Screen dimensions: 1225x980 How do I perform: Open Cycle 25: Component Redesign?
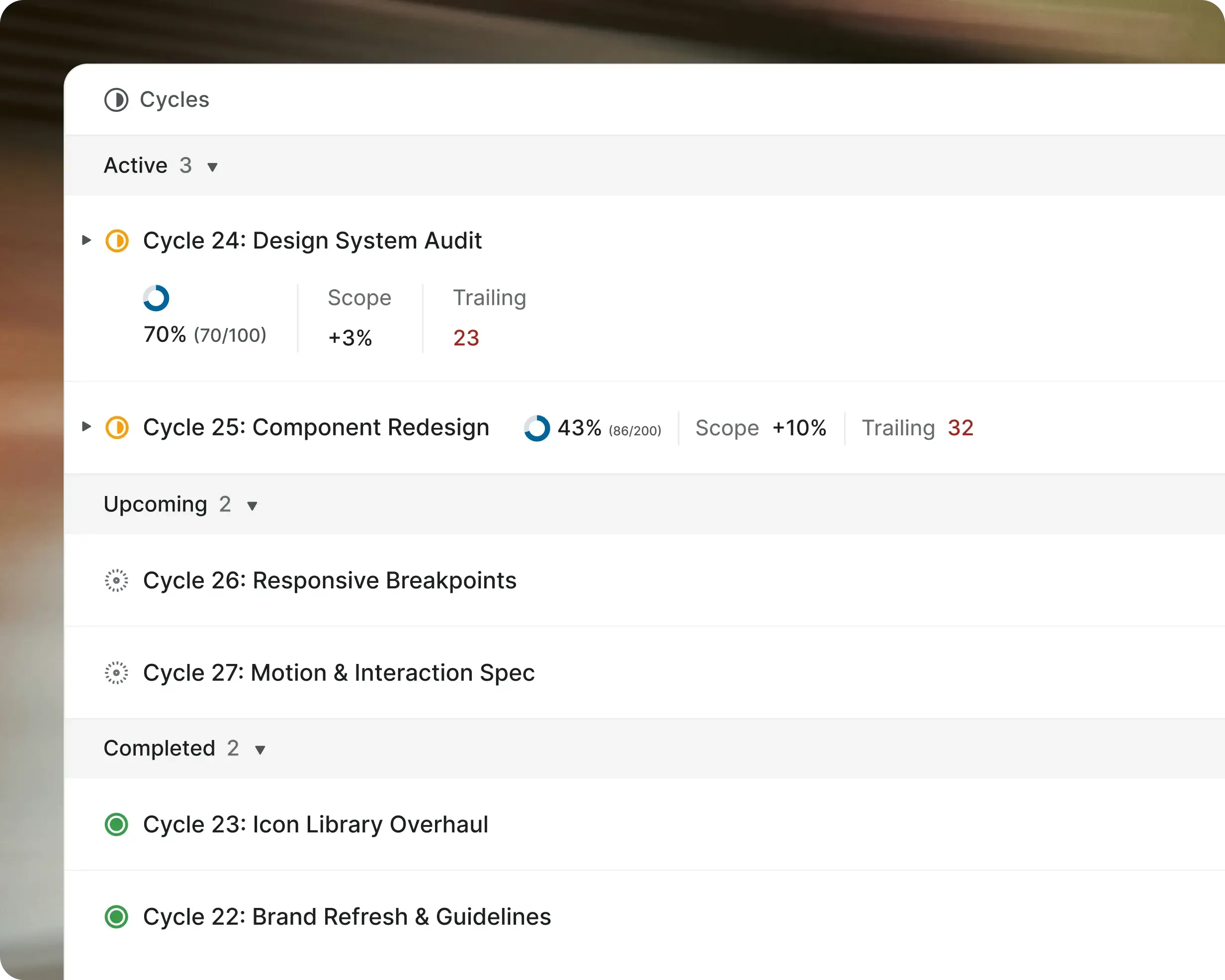tap(316, 428)
